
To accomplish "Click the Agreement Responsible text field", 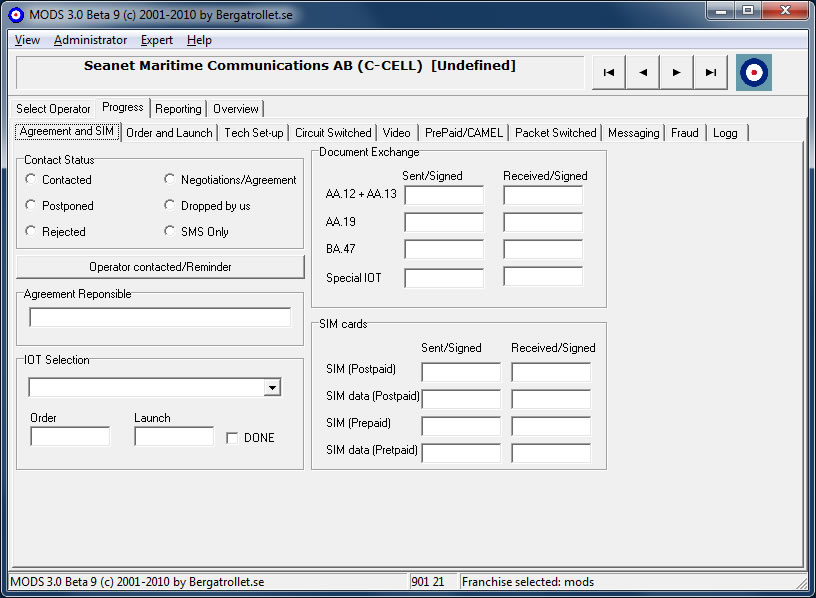I will [x=160, y=318].
